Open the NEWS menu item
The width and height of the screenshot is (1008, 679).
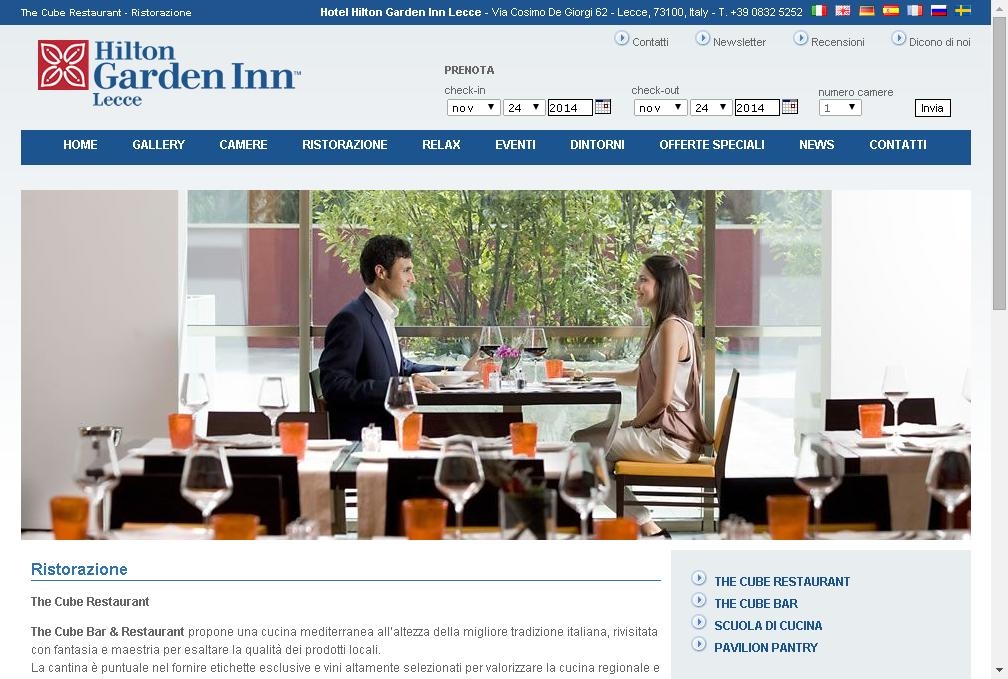[x=816, y=145]
